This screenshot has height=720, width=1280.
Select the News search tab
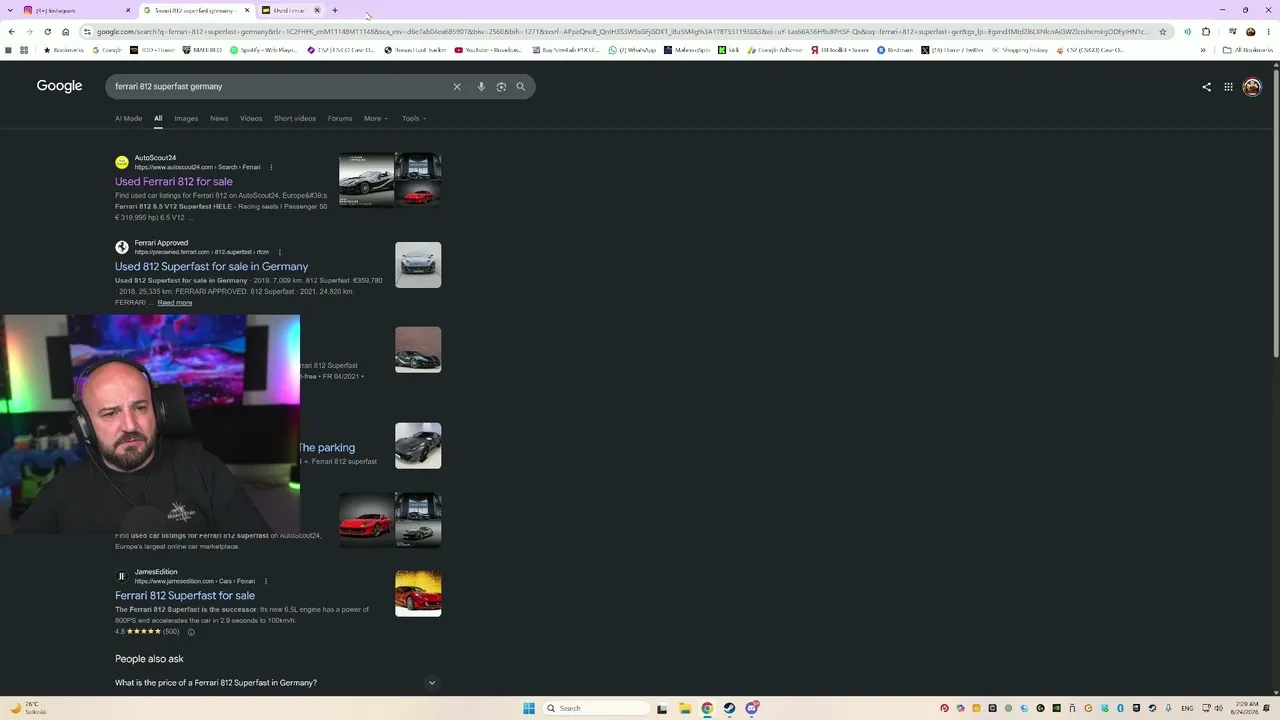219,118
